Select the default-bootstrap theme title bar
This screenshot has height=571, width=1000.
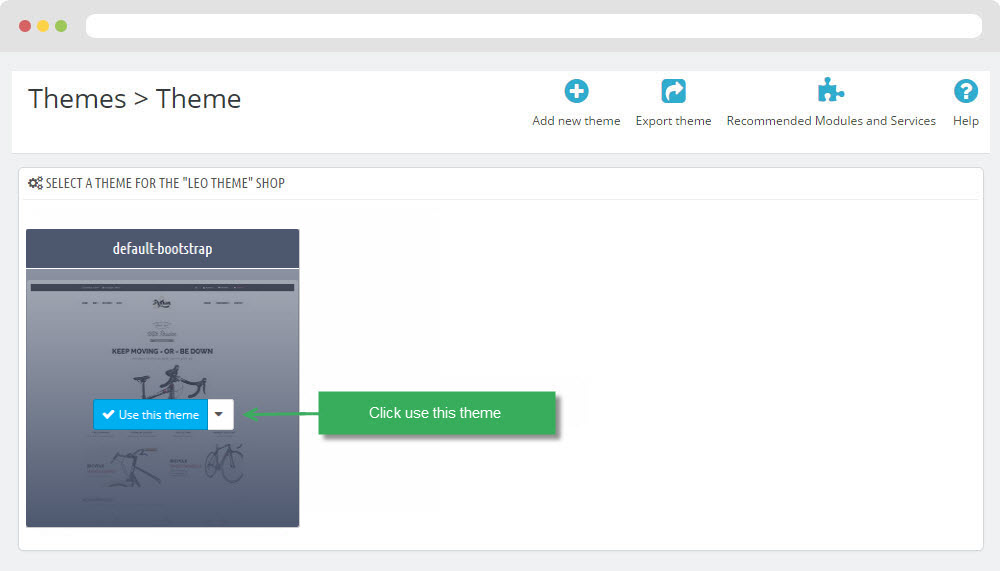click(x=162, y=248)
